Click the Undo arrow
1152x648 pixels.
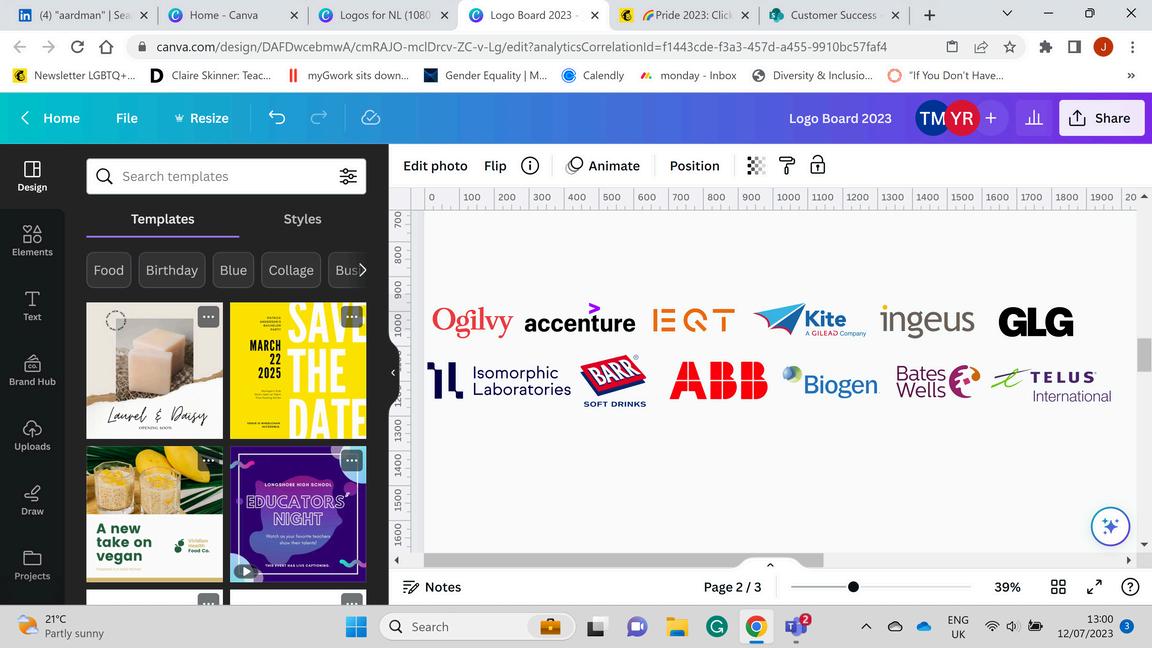(277, 118)
